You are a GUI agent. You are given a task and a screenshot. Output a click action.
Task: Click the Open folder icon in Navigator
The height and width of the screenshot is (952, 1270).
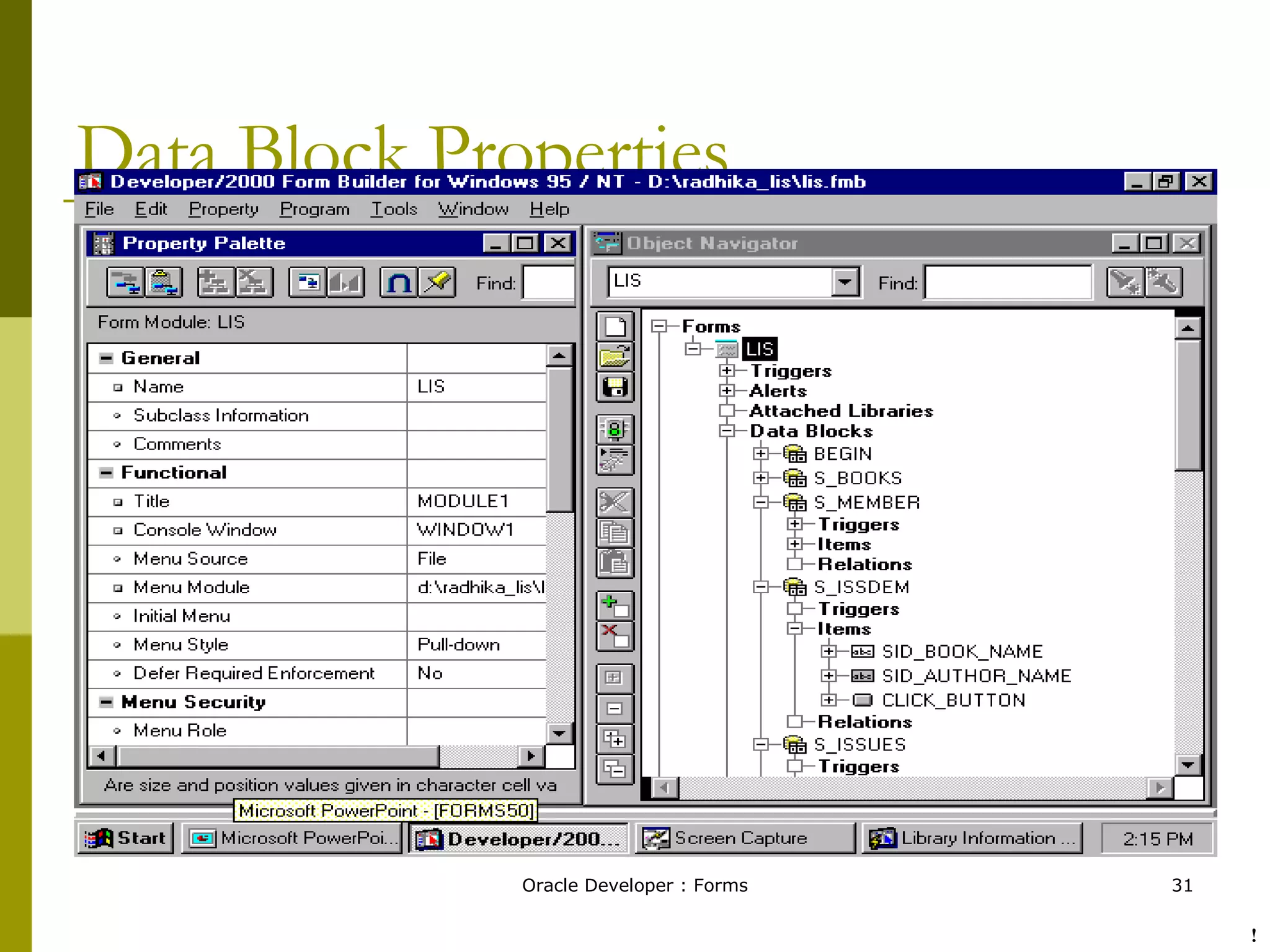pos(615,356)
